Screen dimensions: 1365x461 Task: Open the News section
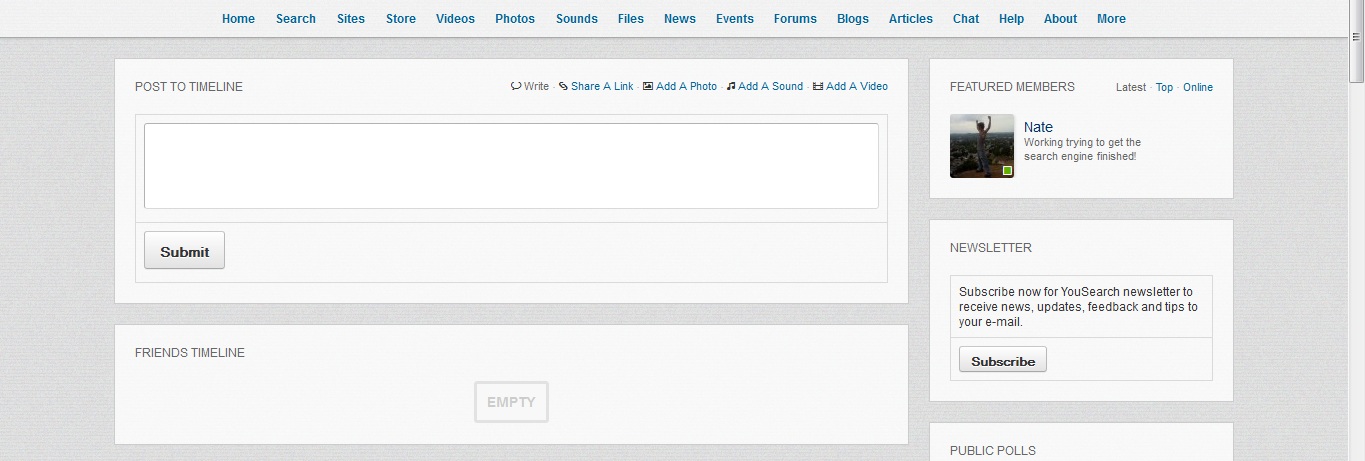pyautogui.click(x=680, y=19)
